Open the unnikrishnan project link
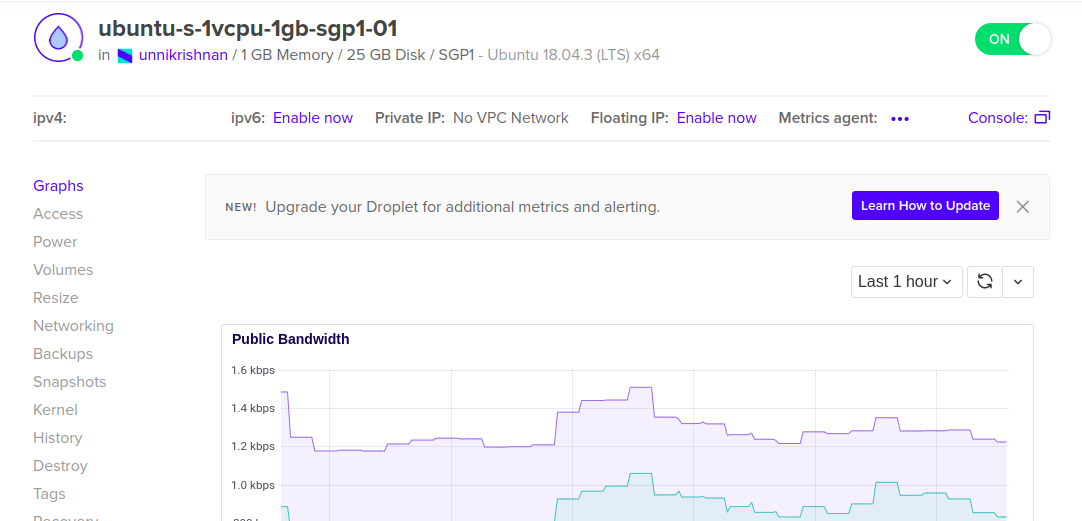Screen dimensions: 1082x521 coord(183,55)
